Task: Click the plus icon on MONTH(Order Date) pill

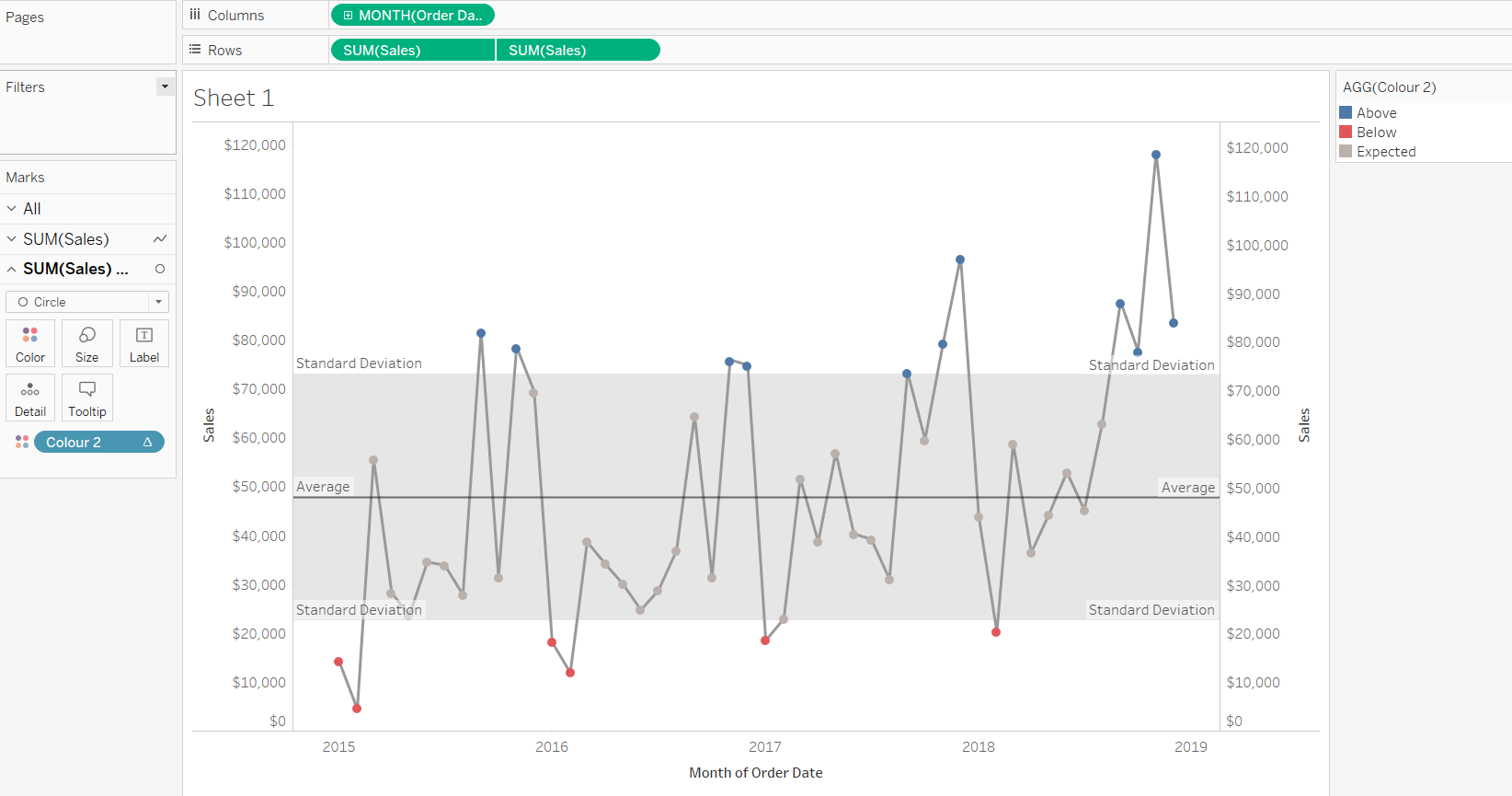Action: (x=348, y=16)
